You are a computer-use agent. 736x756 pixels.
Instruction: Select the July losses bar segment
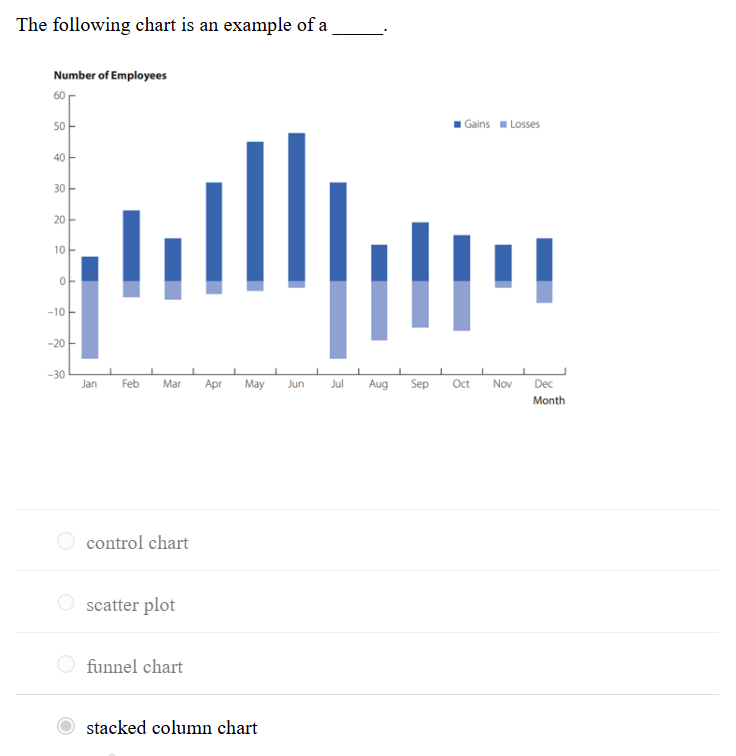tap(338, 318)
